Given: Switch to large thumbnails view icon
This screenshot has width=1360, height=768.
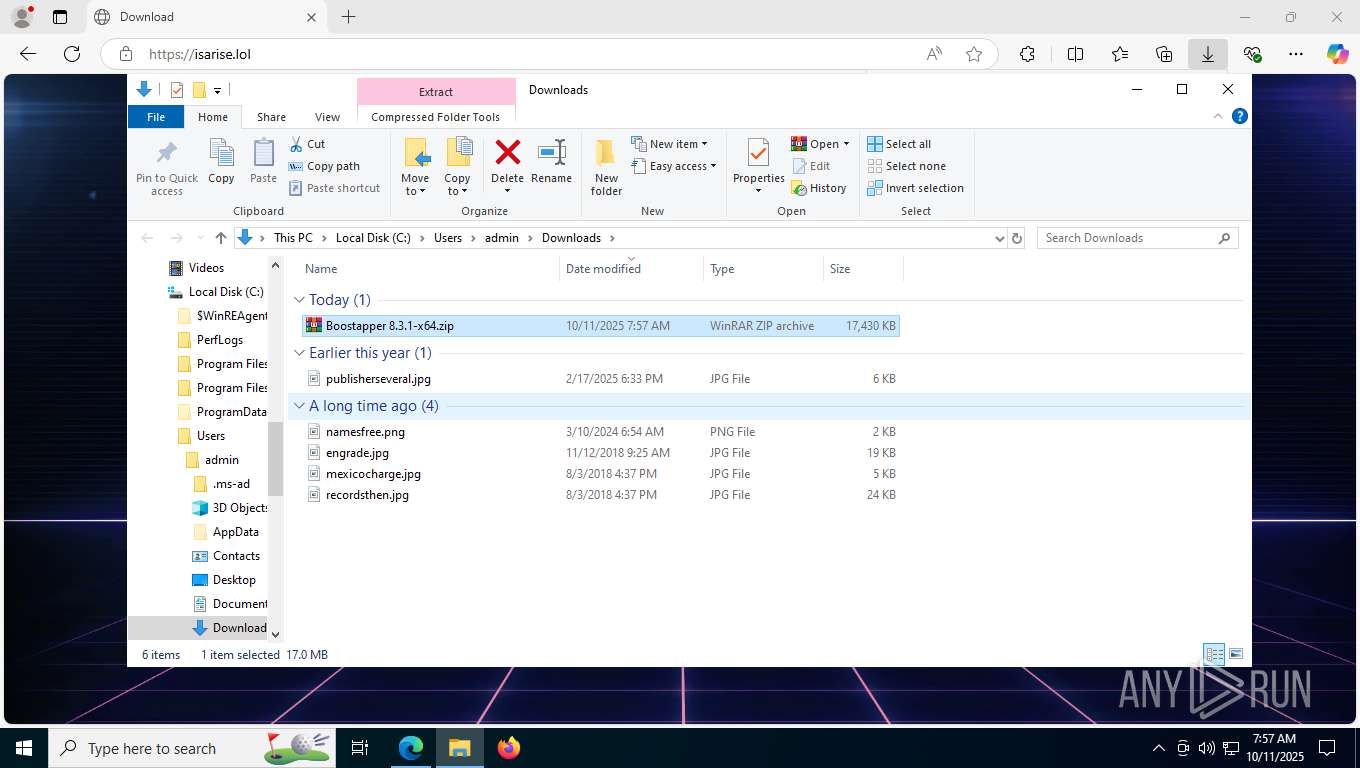Looking at the screenshot, I should coord(1236,654).
